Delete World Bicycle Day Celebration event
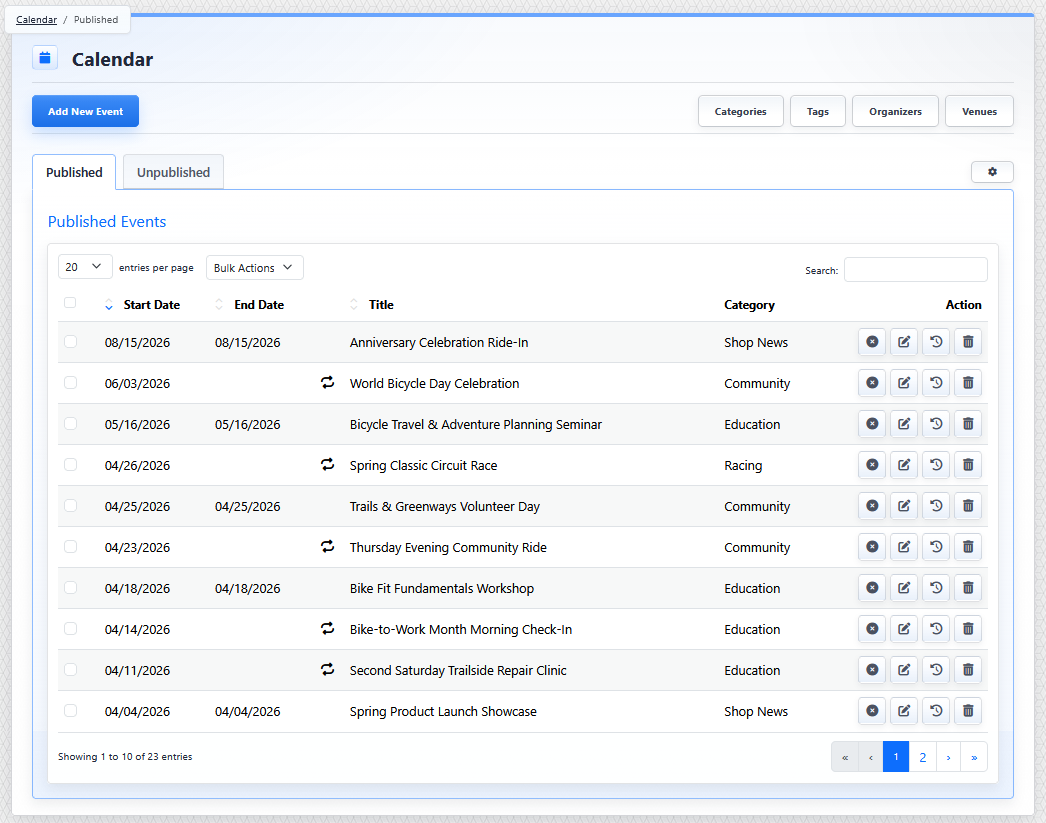This screenshot has width=1046, height=823. coord(968,383)
